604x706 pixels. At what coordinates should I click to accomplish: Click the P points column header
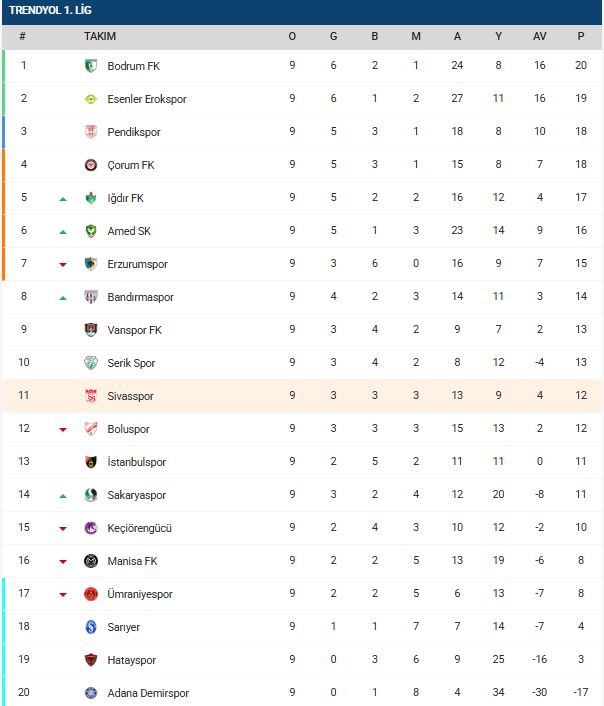pyautogui.click(x=580, y=37)
